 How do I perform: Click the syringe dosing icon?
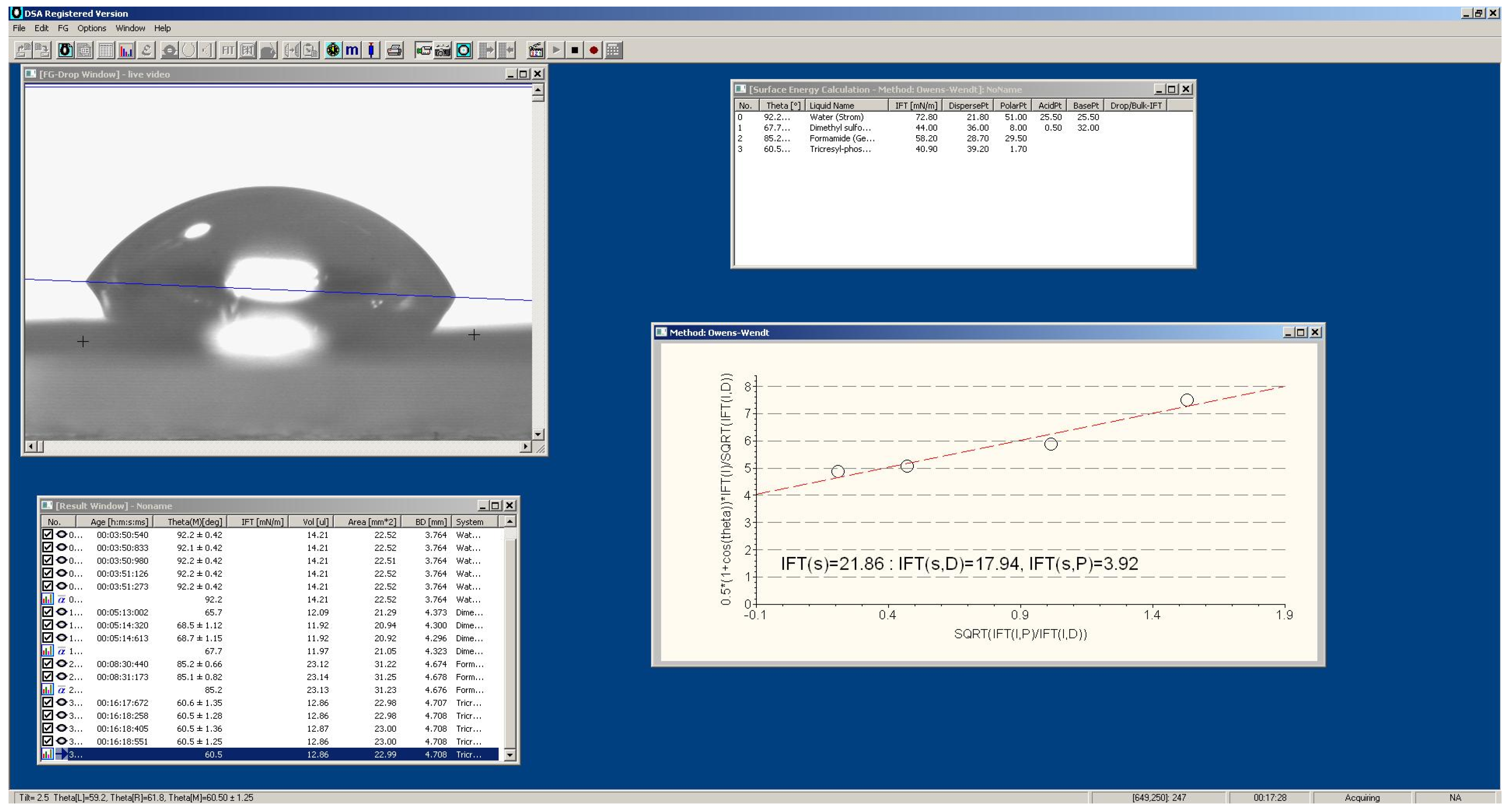click(371, 50)
